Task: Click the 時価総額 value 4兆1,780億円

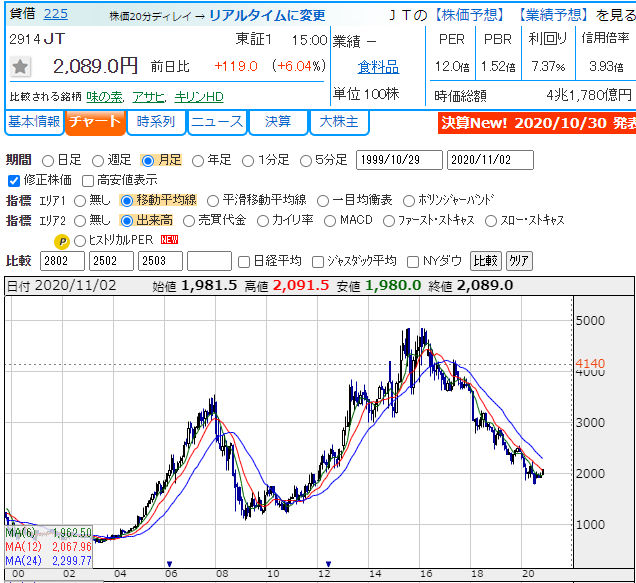Action: 589,95
